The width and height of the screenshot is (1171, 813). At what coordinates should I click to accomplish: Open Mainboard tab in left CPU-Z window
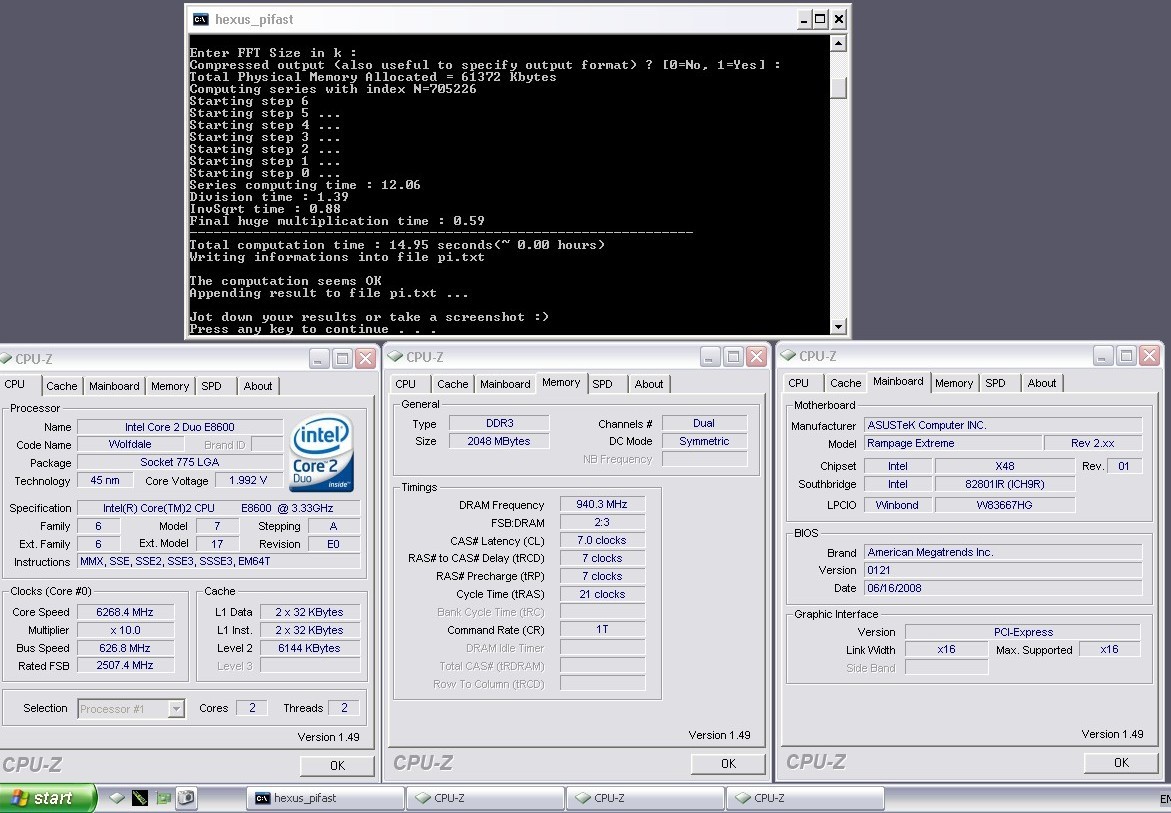(114, 386)
